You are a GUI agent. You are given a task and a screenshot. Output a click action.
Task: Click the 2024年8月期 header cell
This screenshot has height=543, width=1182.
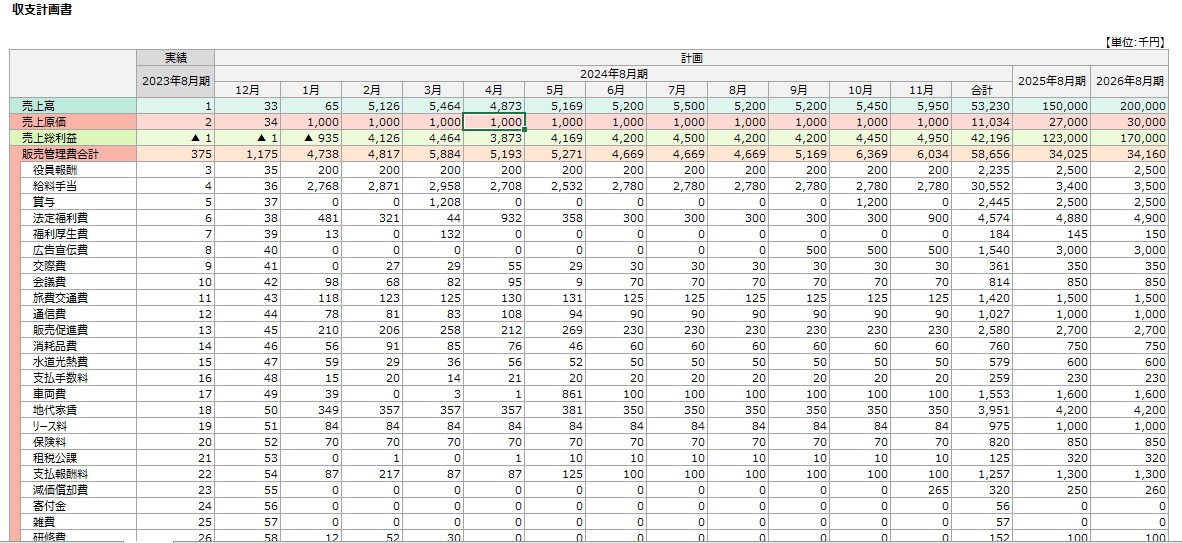(x=613, y=74)
